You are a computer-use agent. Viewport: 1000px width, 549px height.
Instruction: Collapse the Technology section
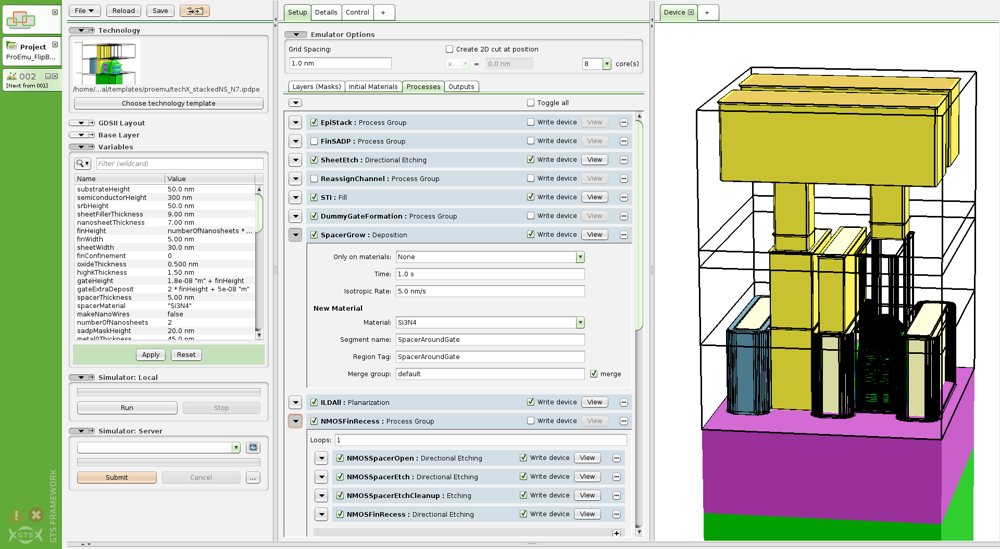(x=82, y=30)
